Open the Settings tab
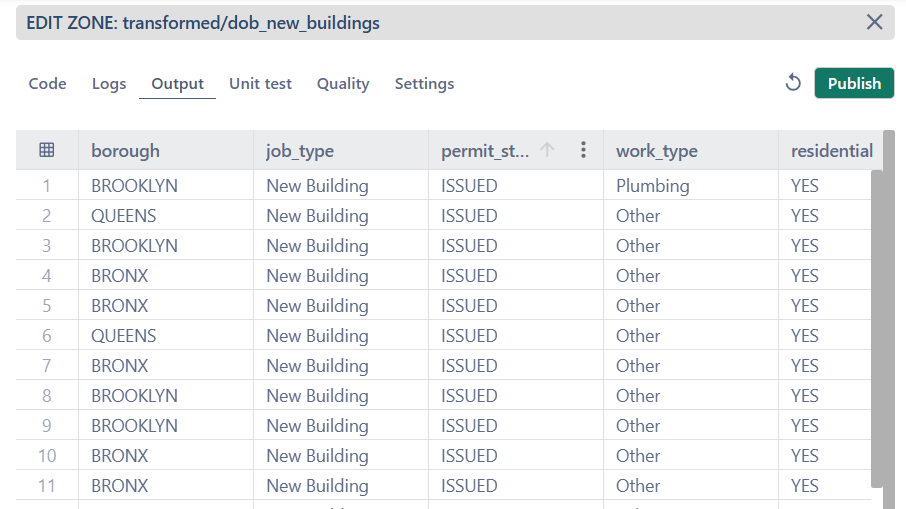The height and width of the screenshot is (509, 906). click(424, 84)
